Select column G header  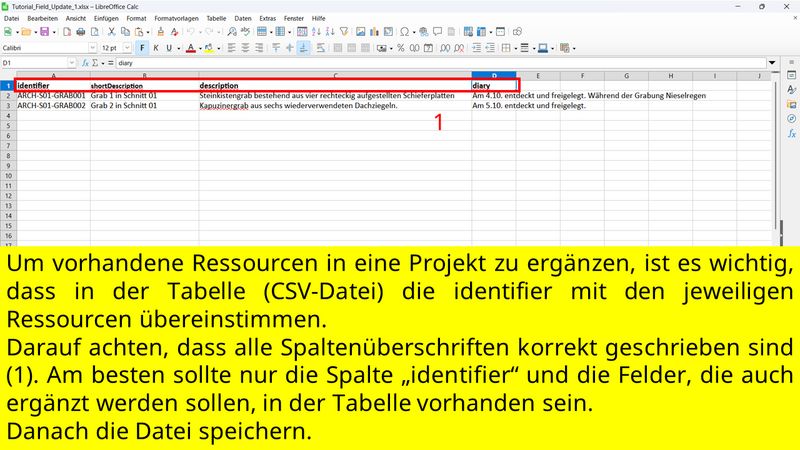point(626,76)
